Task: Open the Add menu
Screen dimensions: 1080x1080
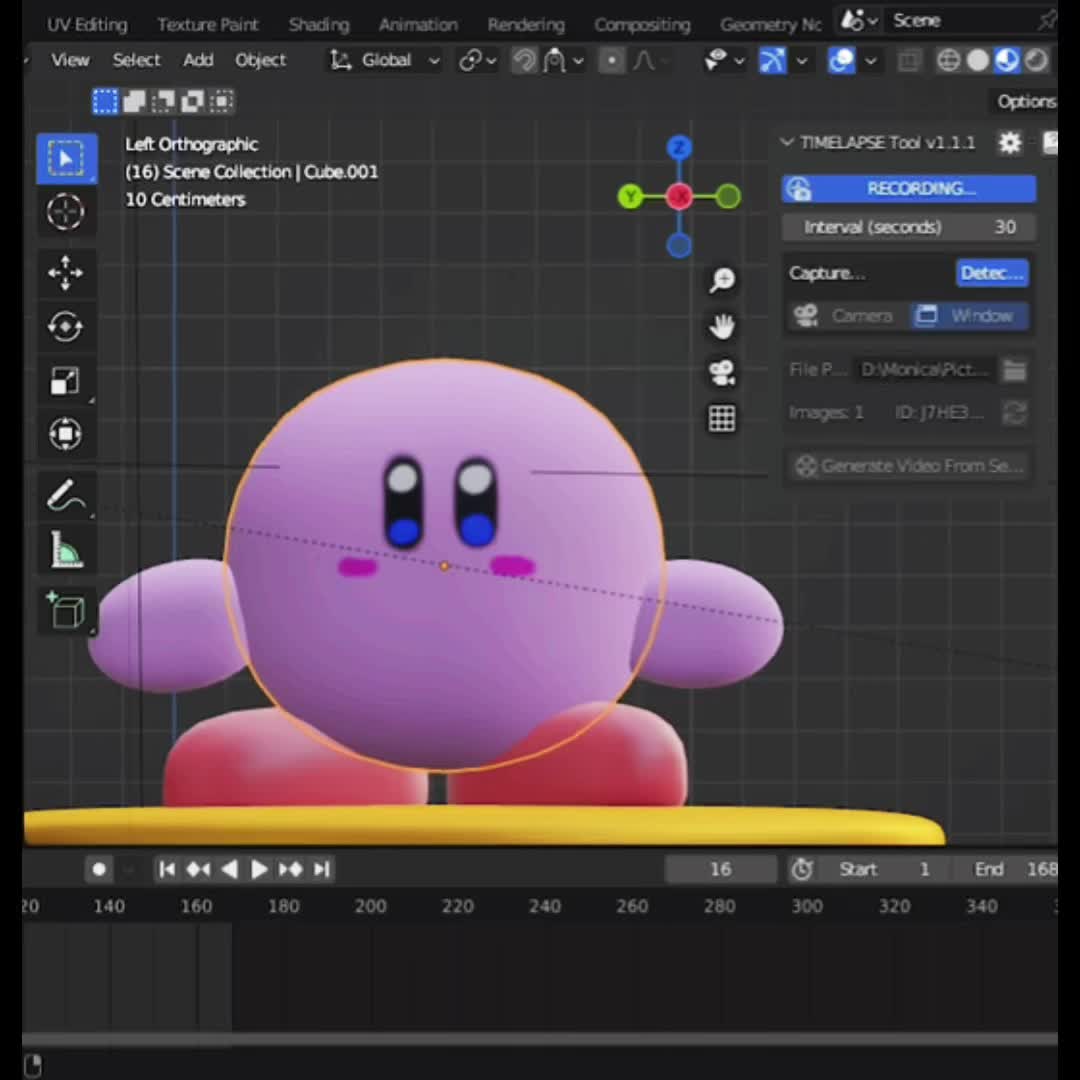Action: coord(198,61)
